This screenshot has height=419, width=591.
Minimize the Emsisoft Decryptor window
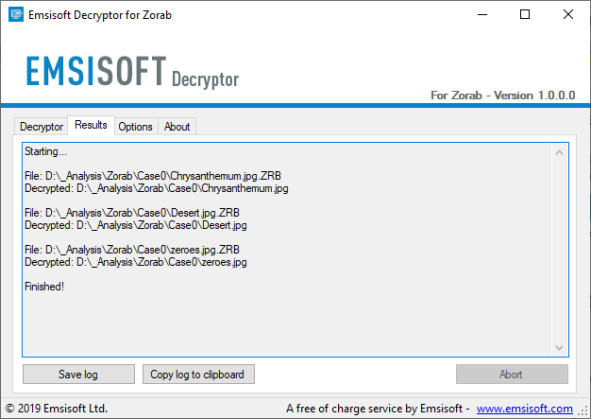(482, 15)
